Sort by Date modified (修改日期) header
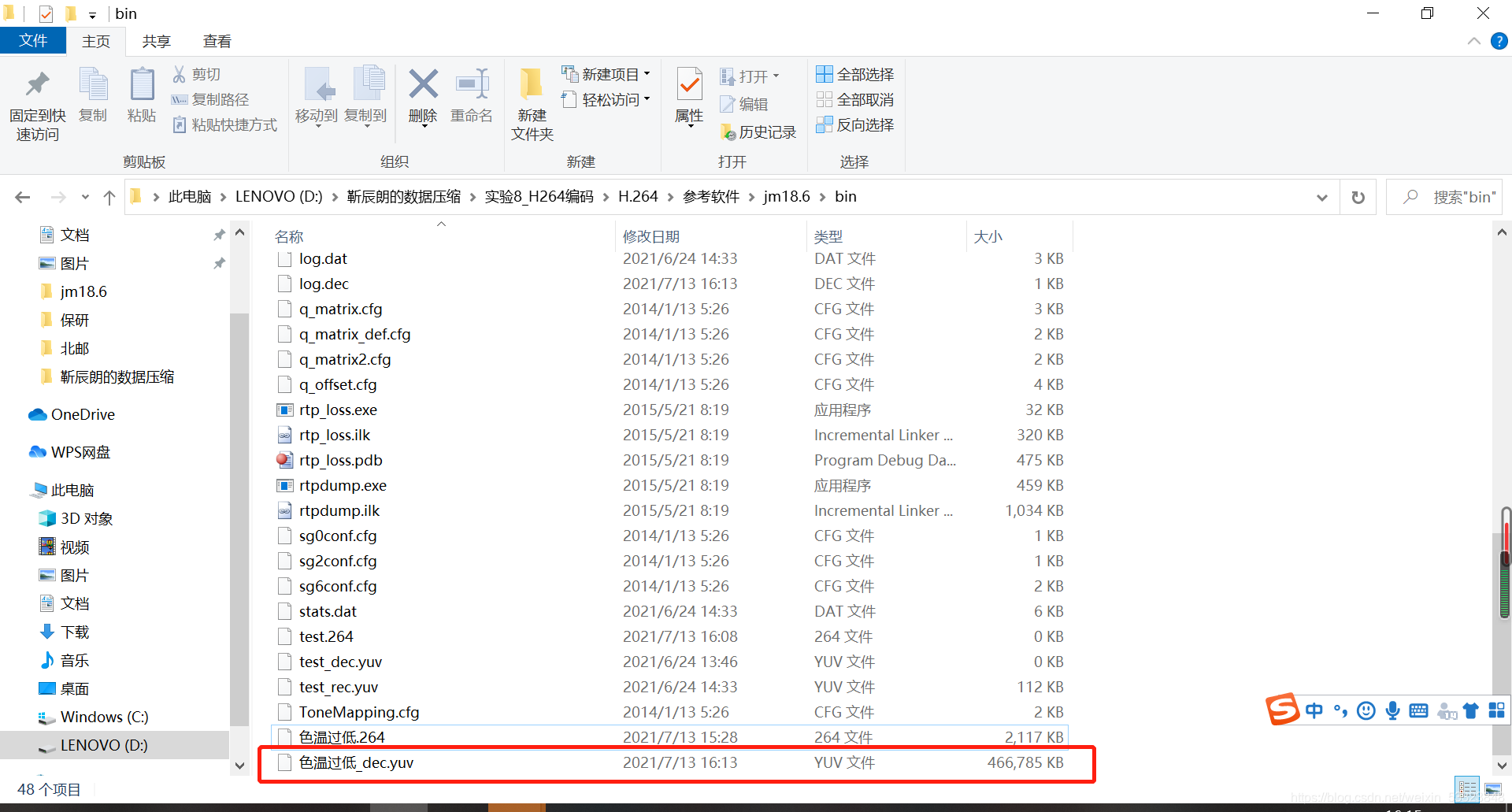Image resolution: width=1512 pixels, height=812 pixels. 650,236
